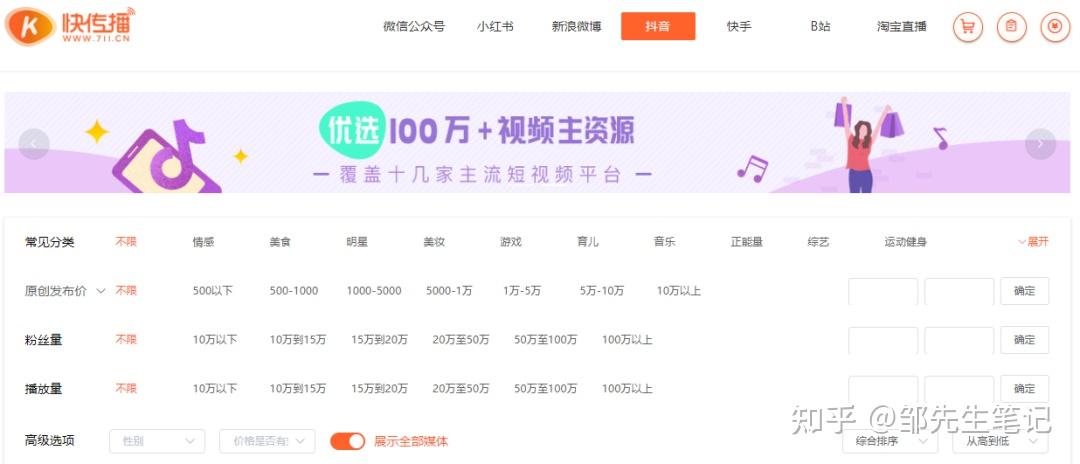Viewport: 1080px width, 464px height.
Task: Switch to B站 tab
Action: pyautogui.click(x=820, y=27)
